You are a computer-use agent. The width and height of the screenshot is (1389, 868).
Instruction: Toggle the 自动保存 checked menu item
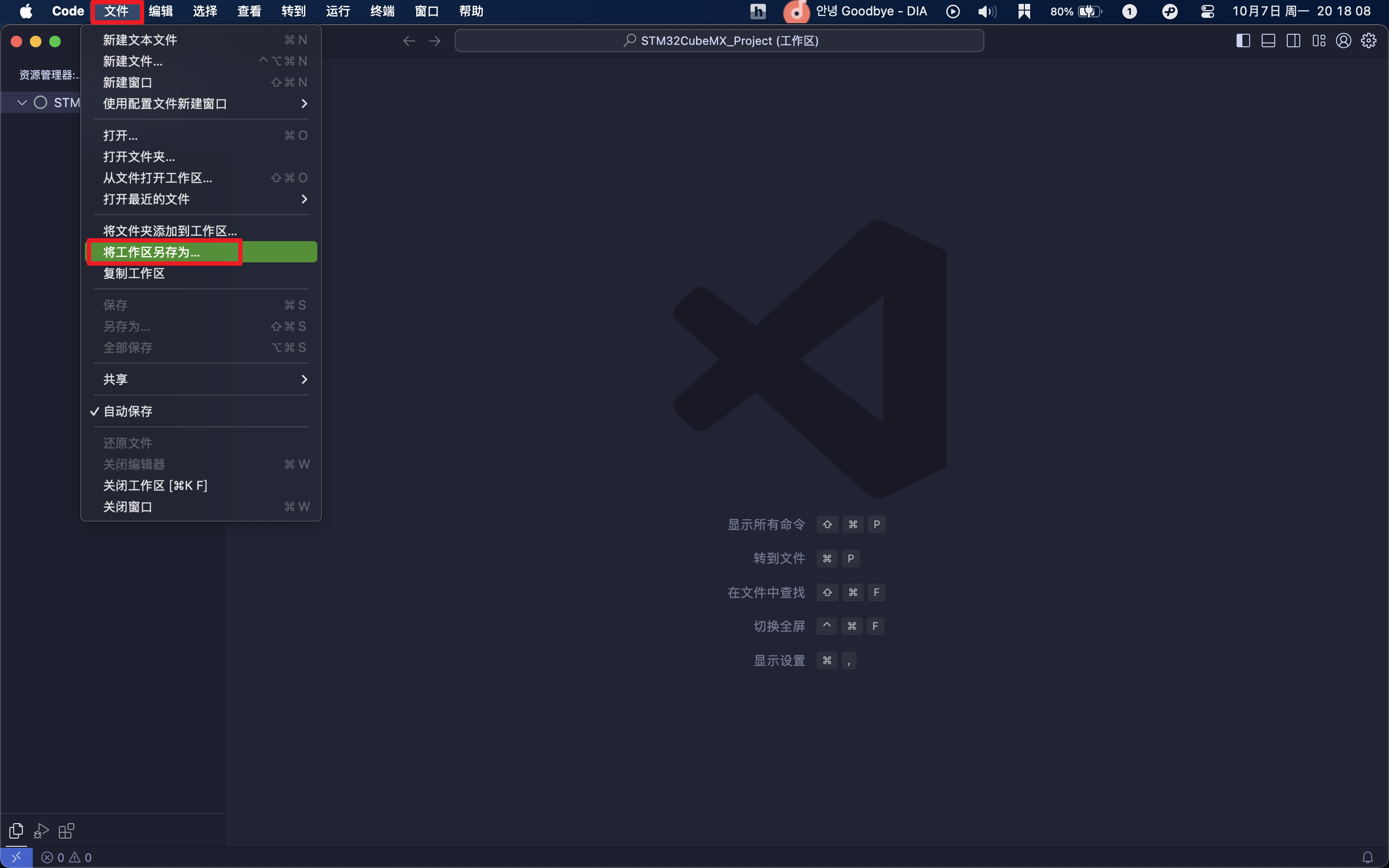(128, 411)
